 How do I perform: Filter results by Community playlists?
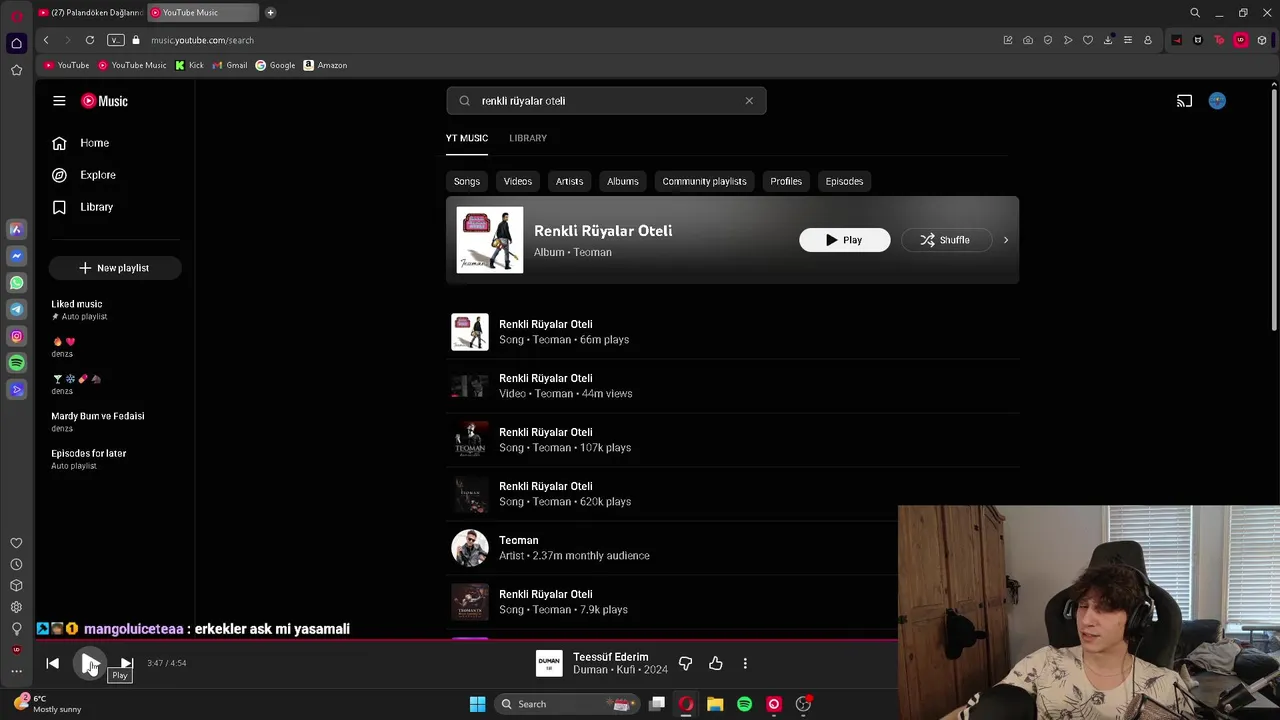click(x=704, y=181)
